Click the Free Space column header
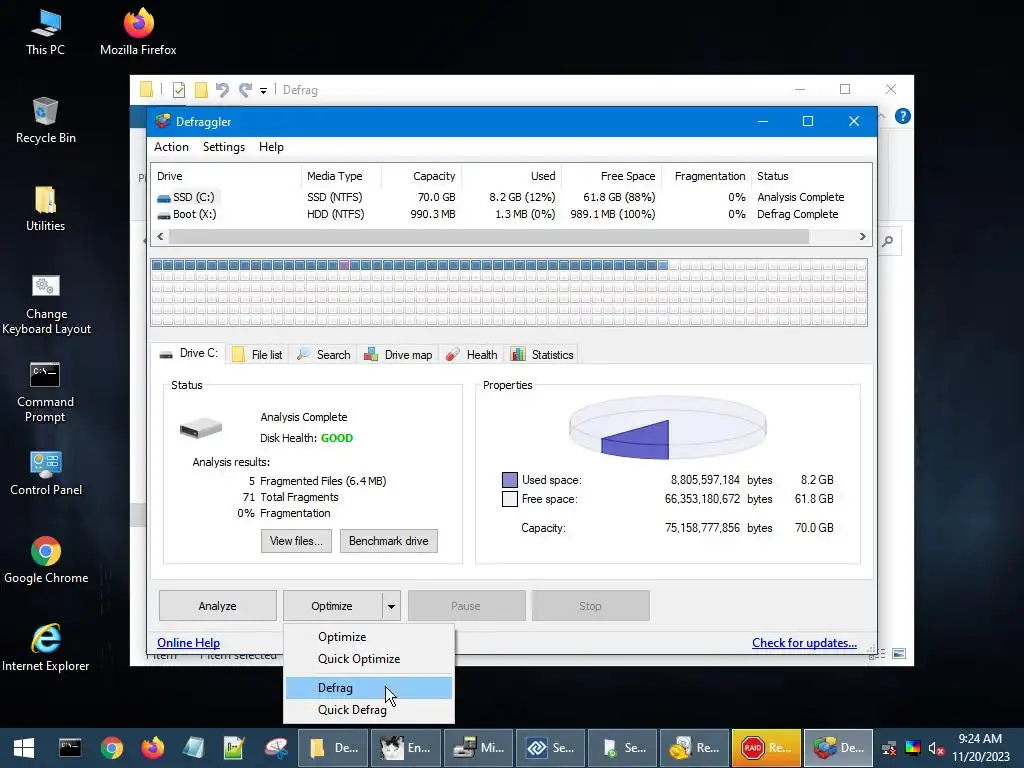This screenshot has width=1024, height=768. (611, 176)
